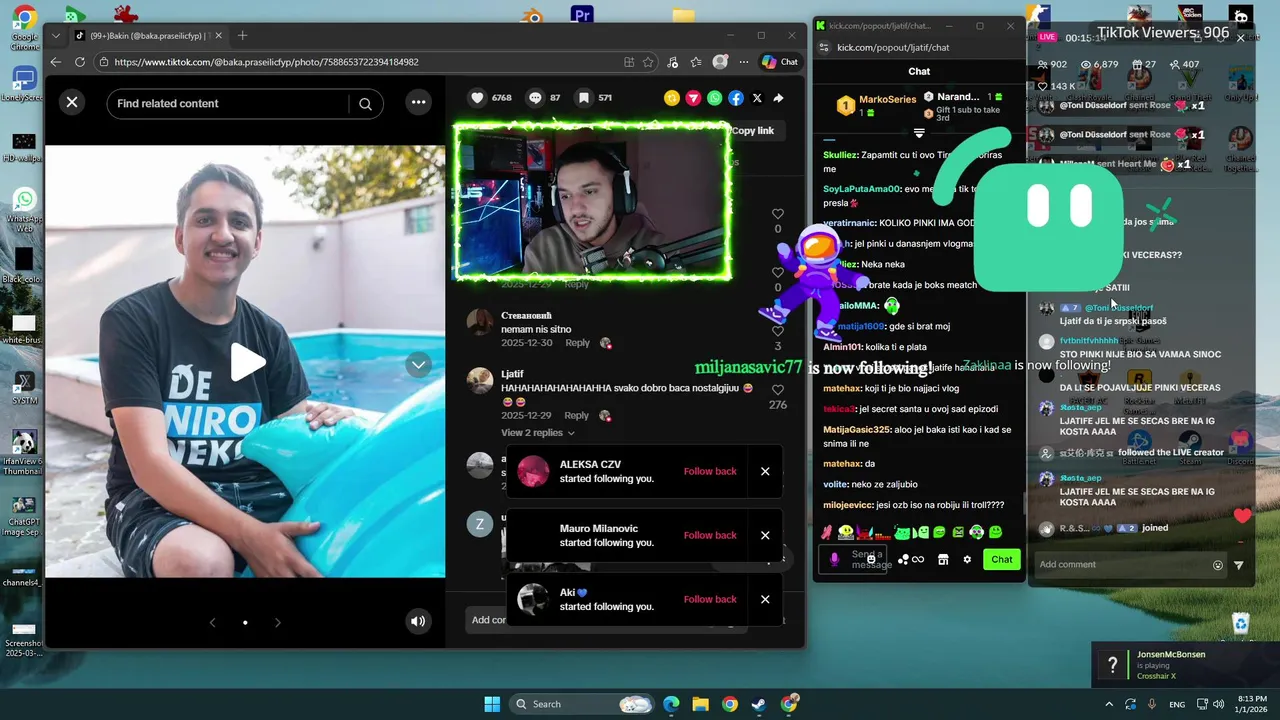Follow back Mauro Milanovic
Viewport: 1280px width, 720px height.
coord(710,535)
